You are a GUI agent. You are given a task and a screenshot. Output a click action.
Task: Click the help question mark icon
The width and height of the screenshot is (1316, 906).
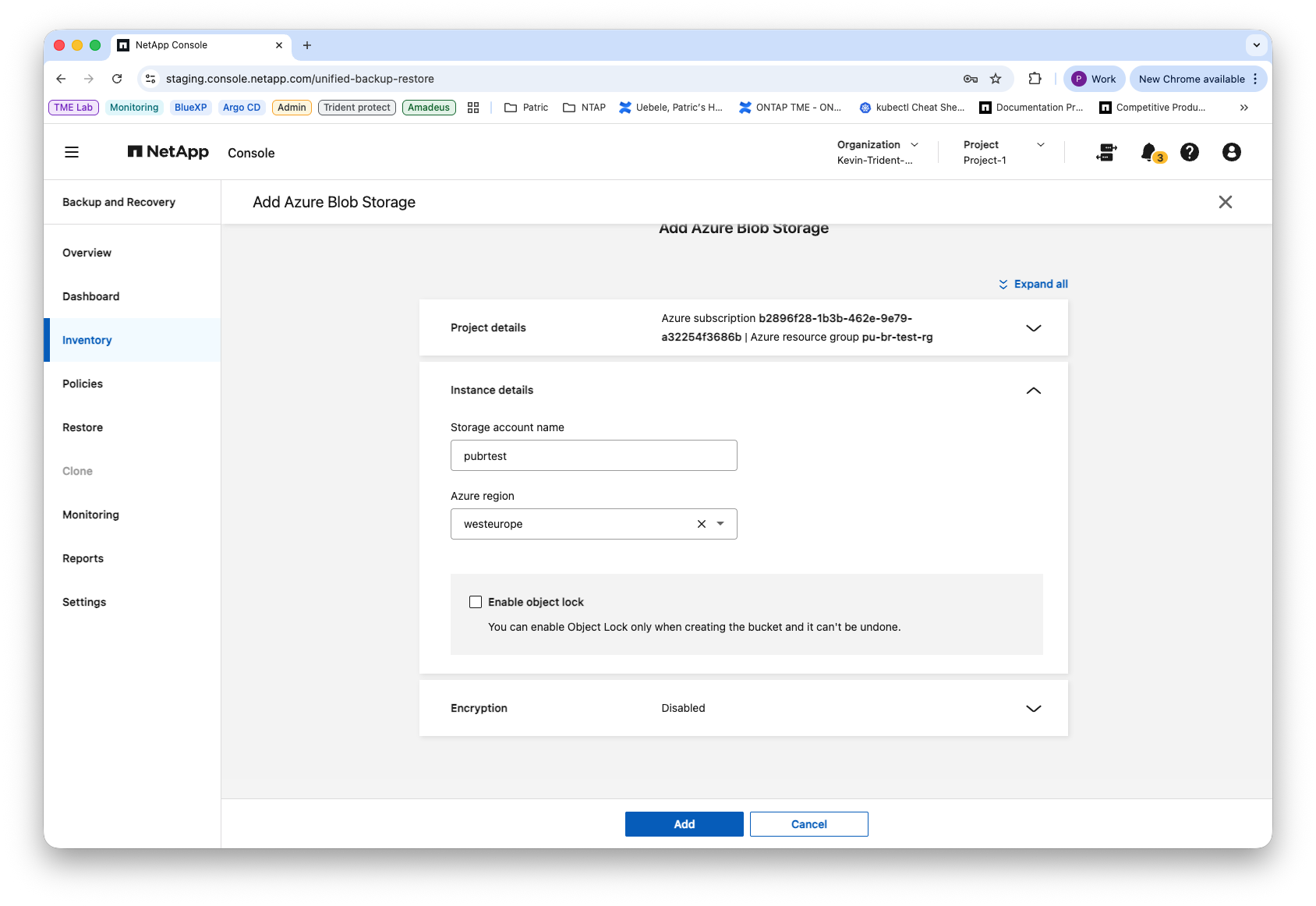pos(1190,152)
